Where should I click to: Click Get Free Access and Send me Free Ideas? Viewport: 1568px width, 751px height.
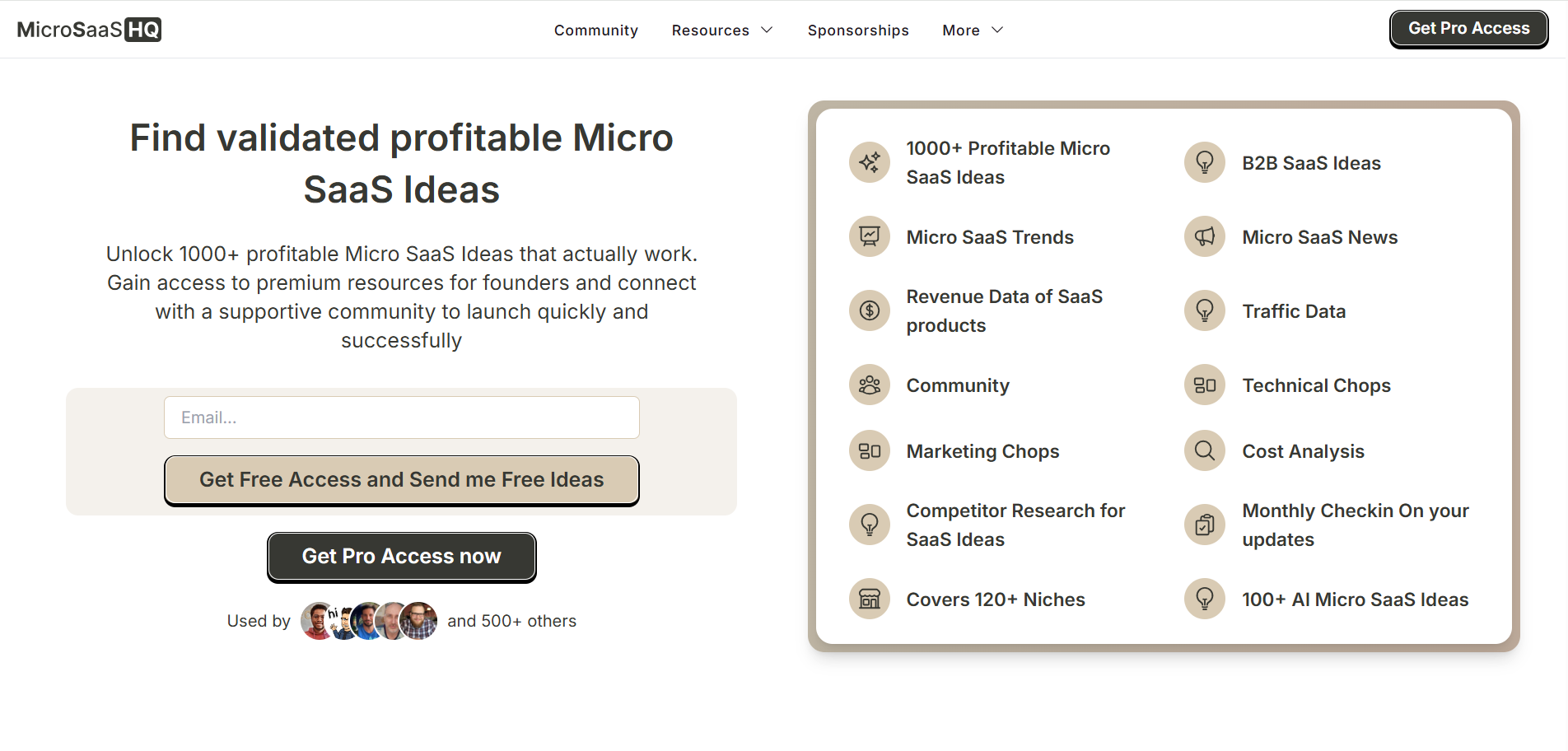(402, 480)
